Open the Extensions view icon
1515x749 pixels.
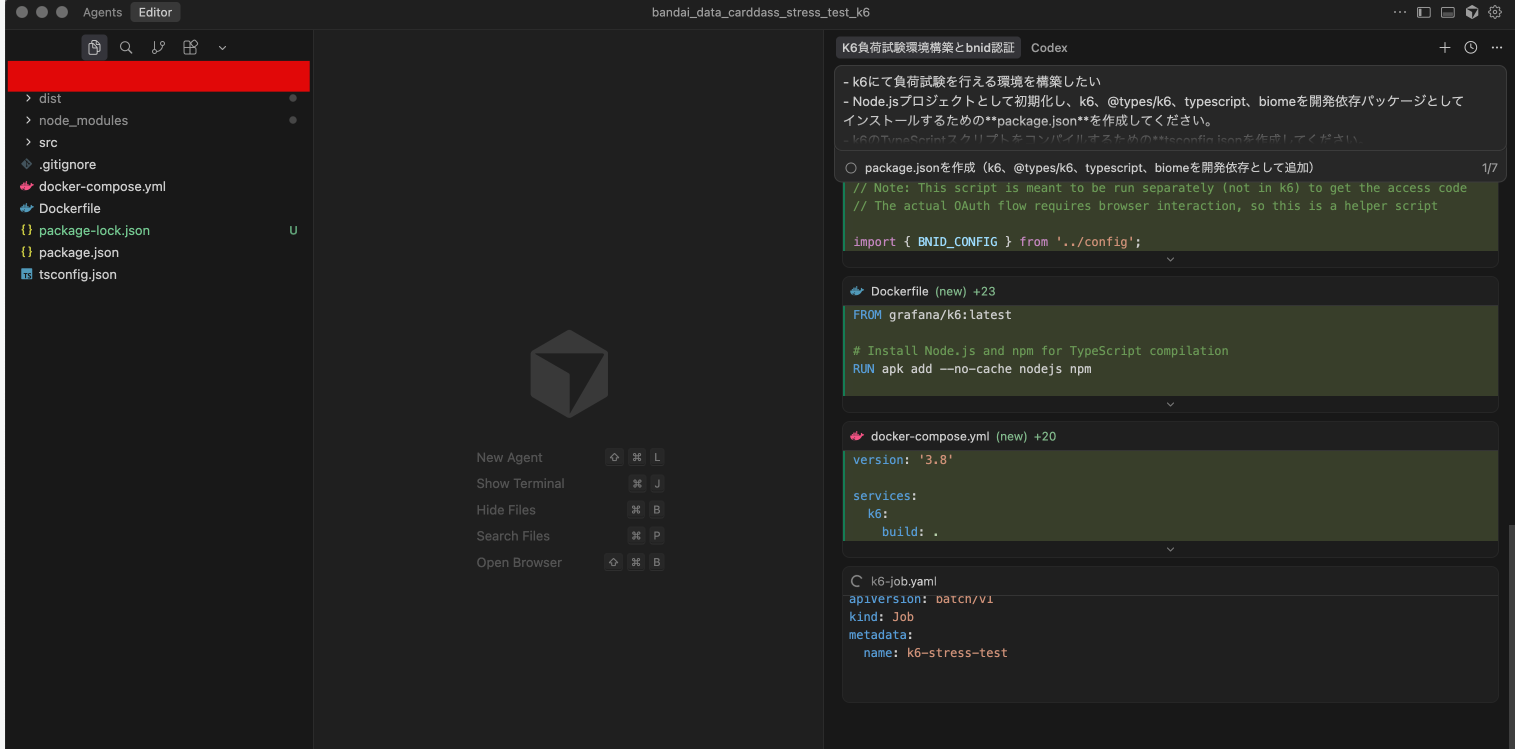tap(190, 47)
